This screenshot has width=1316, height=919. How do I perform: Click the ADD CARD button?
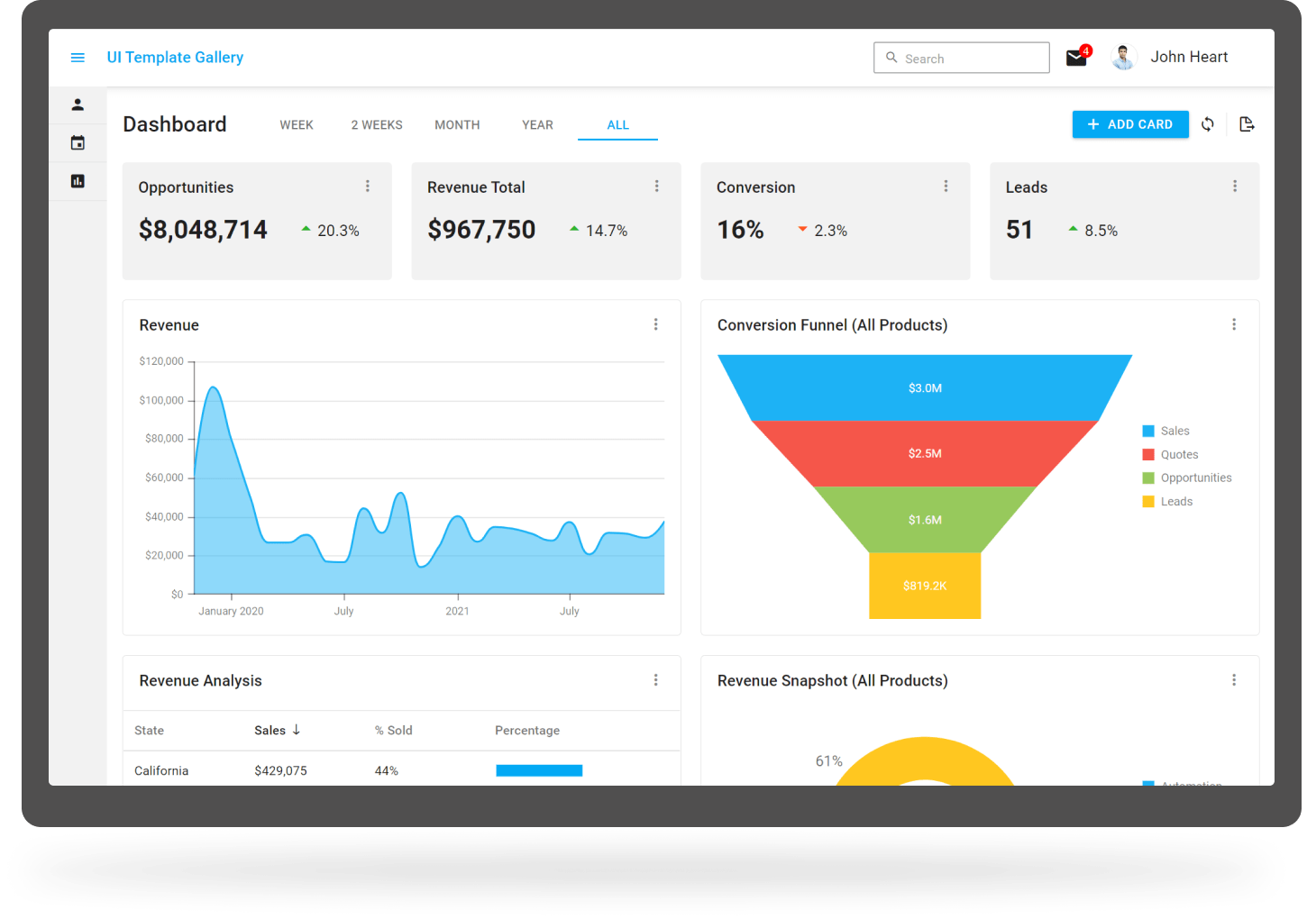coord(1130,124)
